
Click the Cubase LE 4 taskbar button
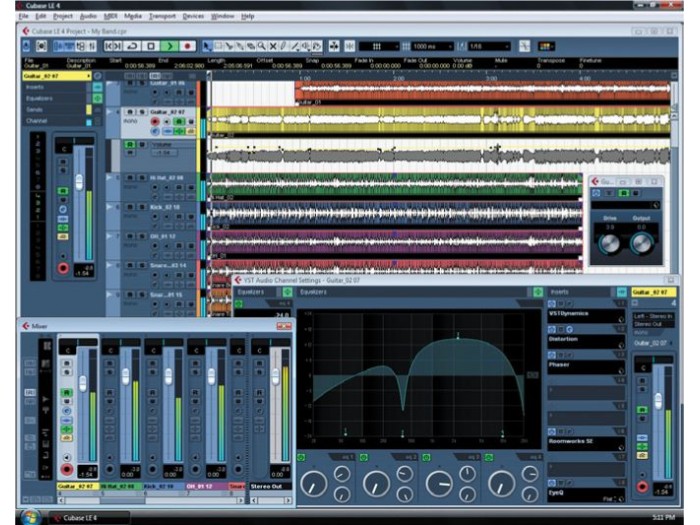click(x=89, y=518)
